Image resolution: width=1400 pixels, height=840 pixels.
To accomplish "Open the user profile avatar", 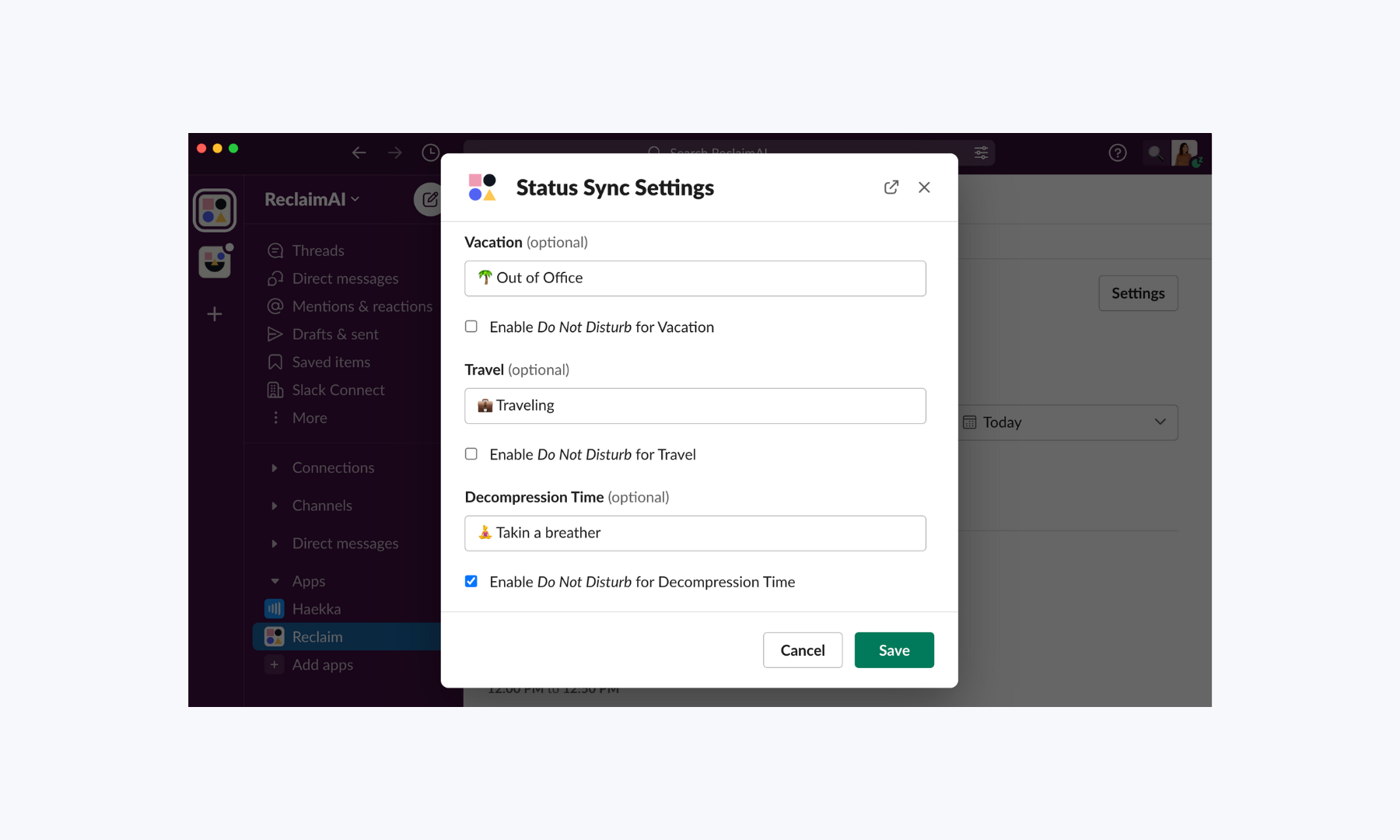I will (1185, 152).
